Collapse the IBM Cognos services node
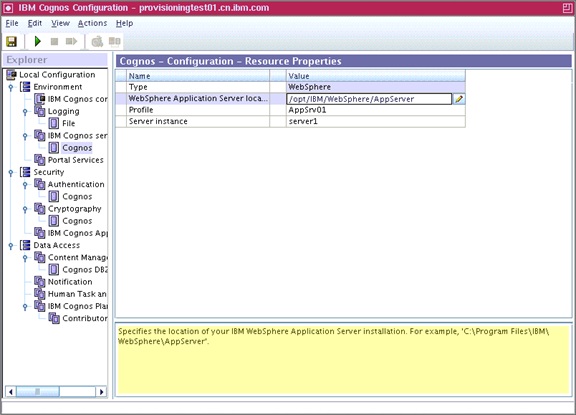The width and height of the screenshot is (576, 415). pos(25,136)
